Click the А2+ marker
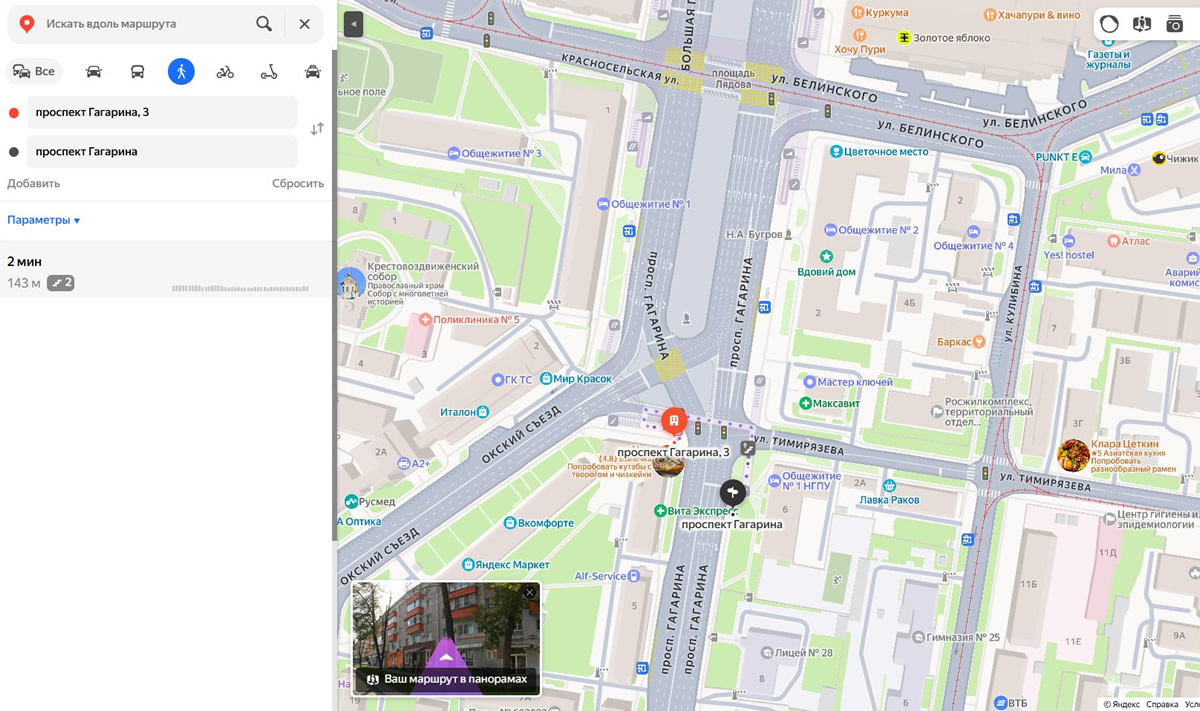The width and height of the screenshot is (1200, 711). 402,464
